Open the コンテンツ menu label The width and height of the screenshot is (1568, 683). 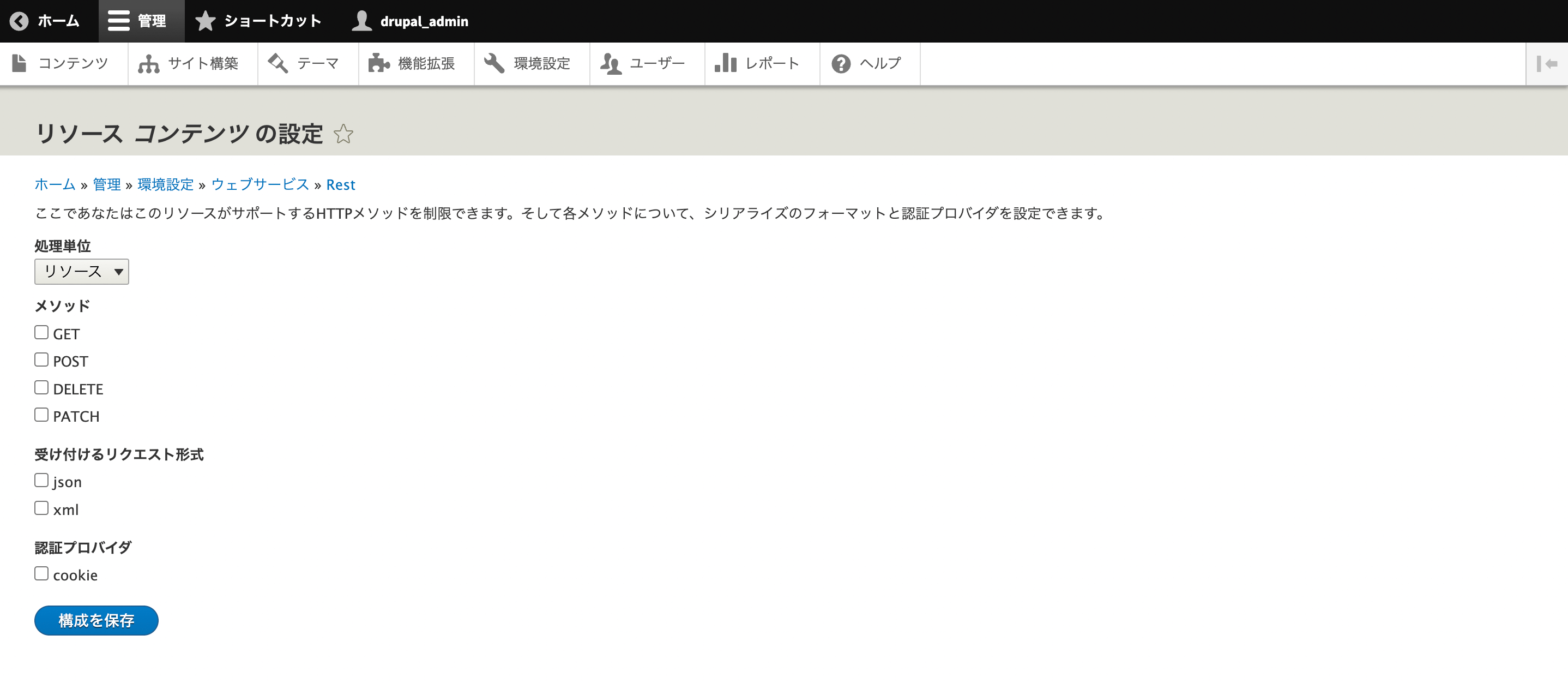tap(73, 63)
